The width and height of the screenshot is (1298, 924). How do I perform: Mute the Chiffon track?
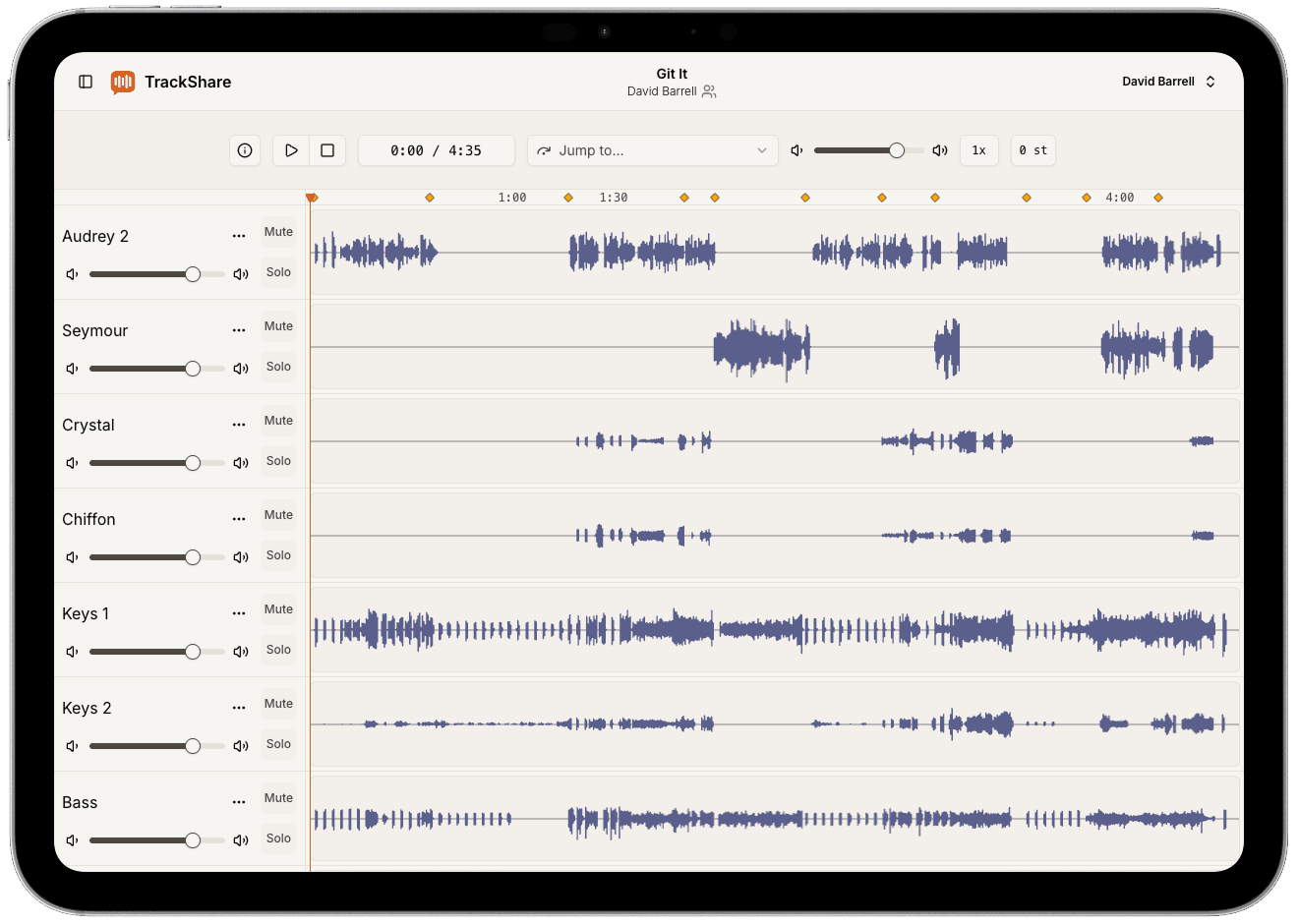point(278,515)
